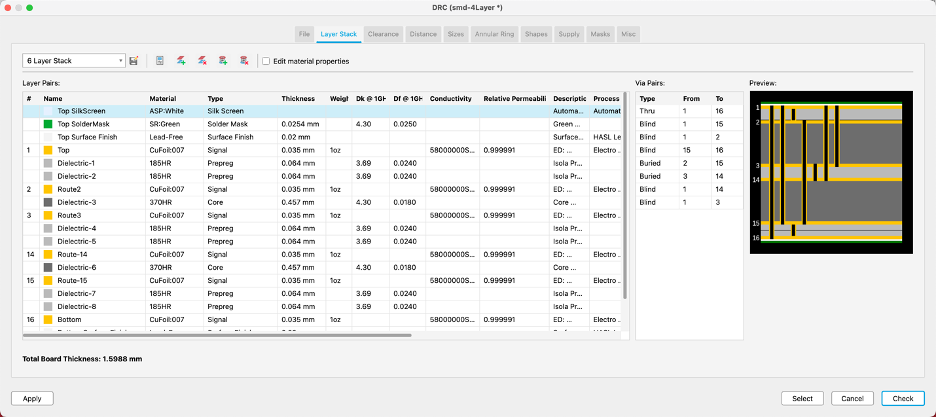The image size is (936, 418).
Task: Click the Apply button
Action: point(32,398)
